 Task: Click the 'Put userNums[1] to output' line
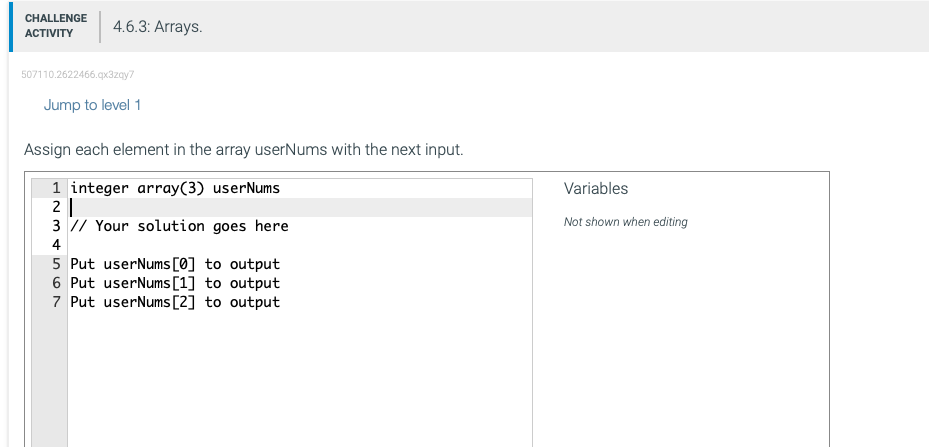click(175, 283)
